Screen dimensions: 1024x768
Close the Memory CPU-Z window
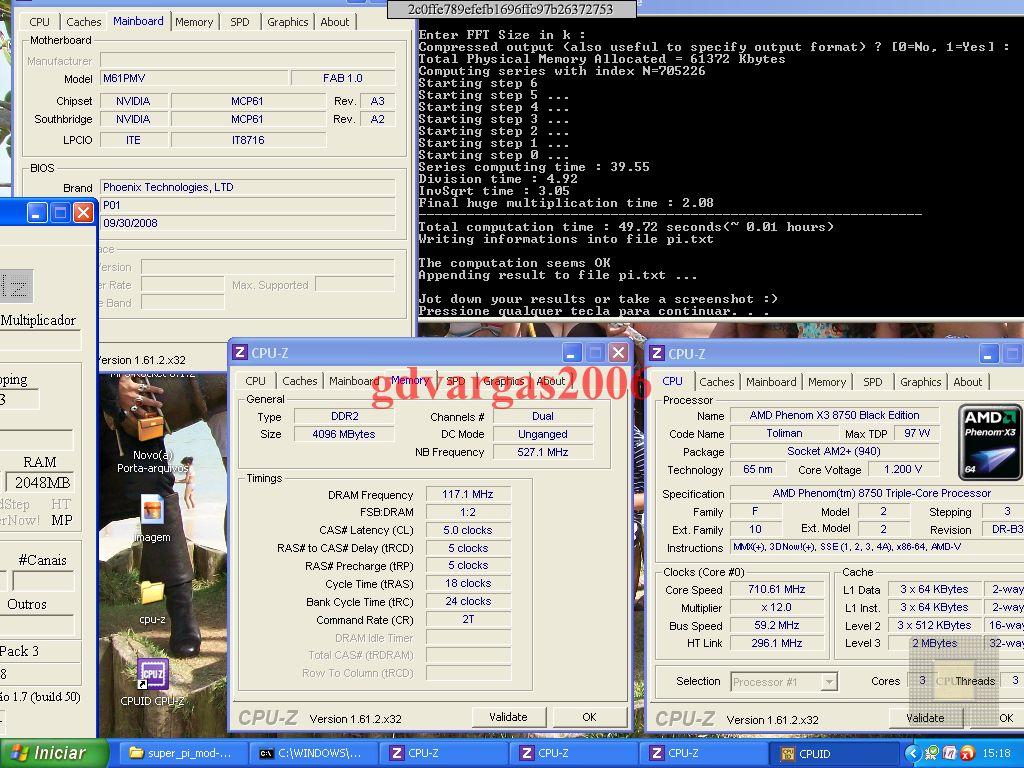[618, 353]
